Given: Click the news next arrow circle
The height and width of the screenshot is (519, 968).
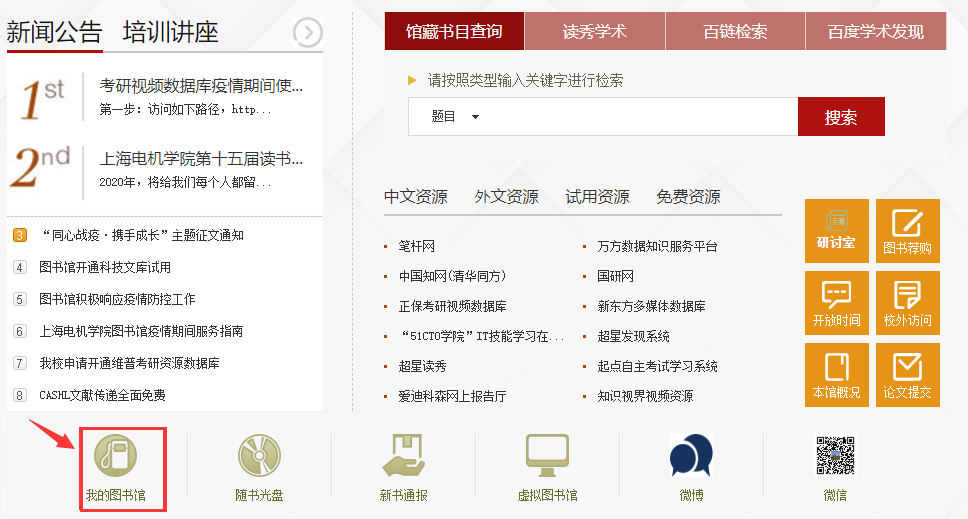Looking at the screenshot, I should pyautogui.click(x=308, y=33).
